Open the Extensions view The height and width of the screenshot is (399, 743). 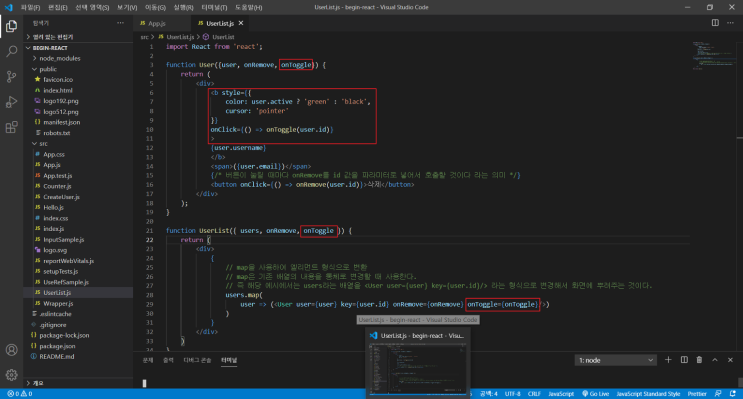(x=11, y=127)
